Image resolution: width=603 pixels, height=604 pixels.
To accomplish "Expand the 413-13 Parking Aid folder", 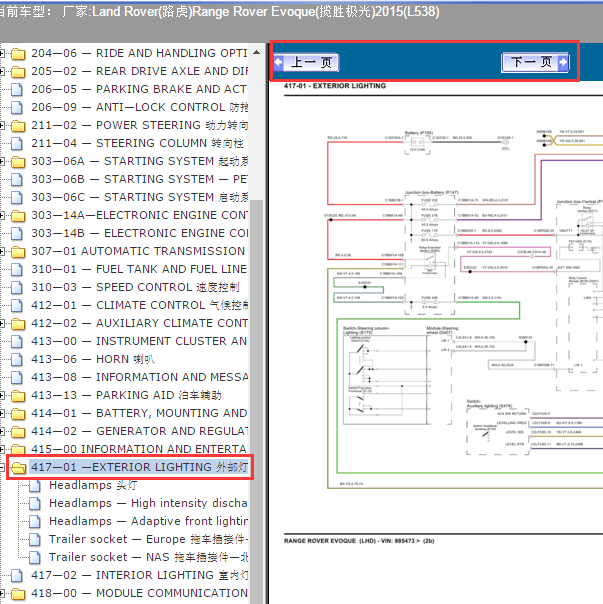I will click(x=2, y=396).
